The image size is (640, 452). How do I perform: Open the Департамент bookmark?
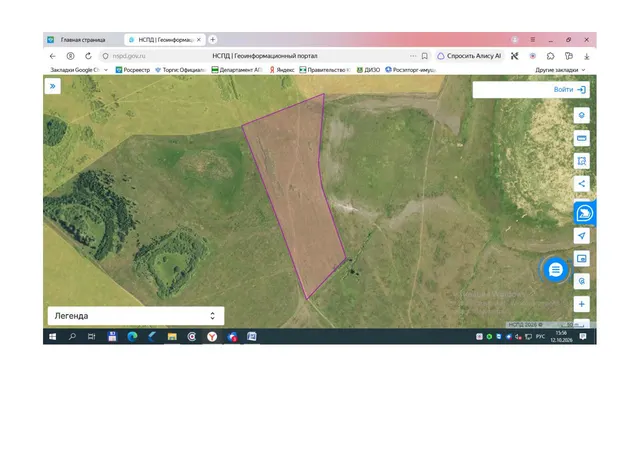tap(237, 70)
